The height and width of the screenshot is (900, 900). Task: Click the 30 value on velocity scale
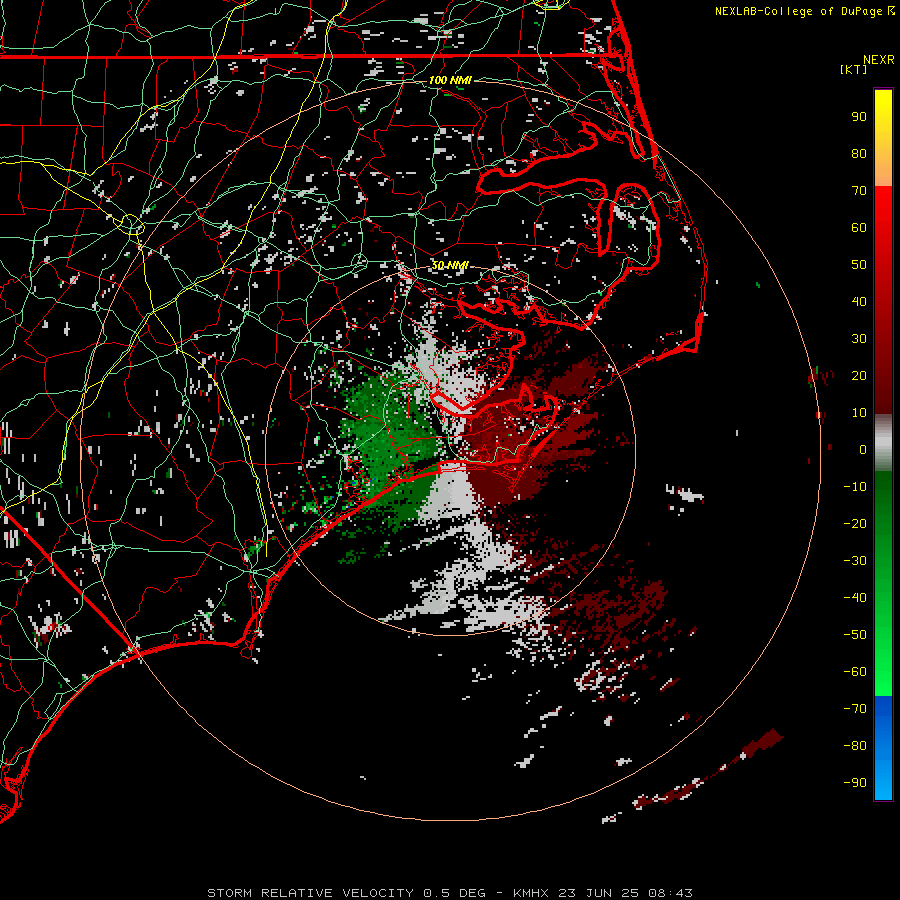pos(859,339)
